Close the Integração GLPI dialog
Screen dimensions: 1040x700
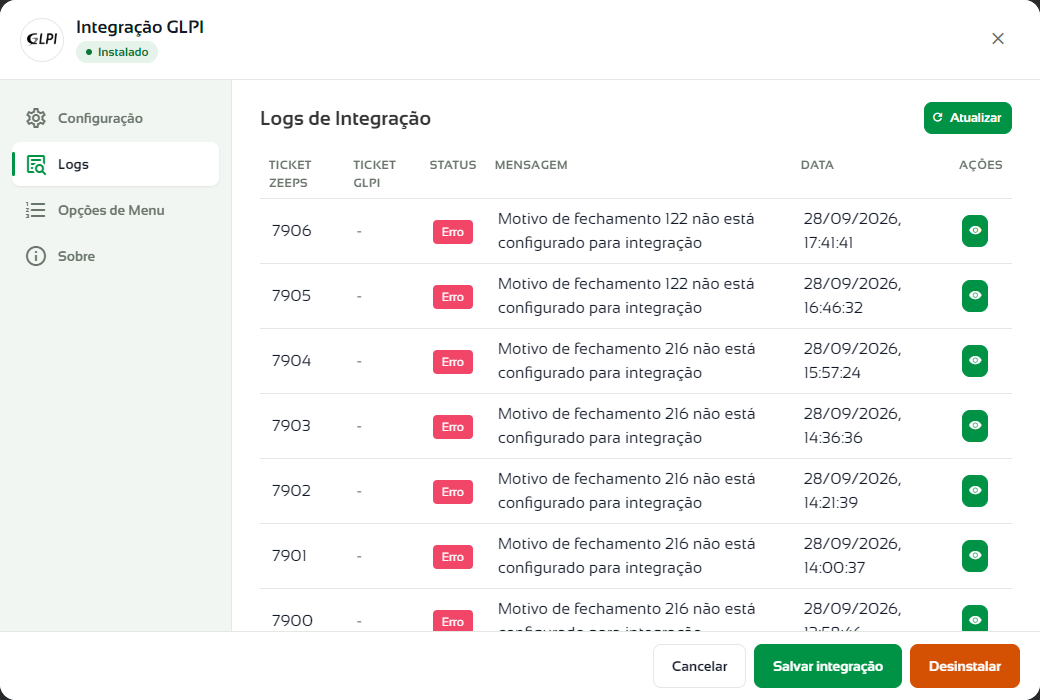998,39
